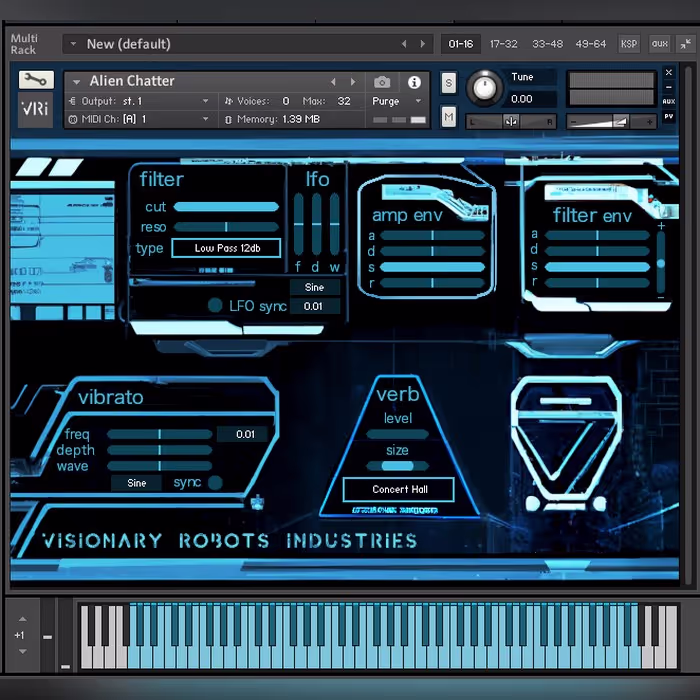700x700 pixels.
Task: Click the KSP script button
Action: coord(629,44)
